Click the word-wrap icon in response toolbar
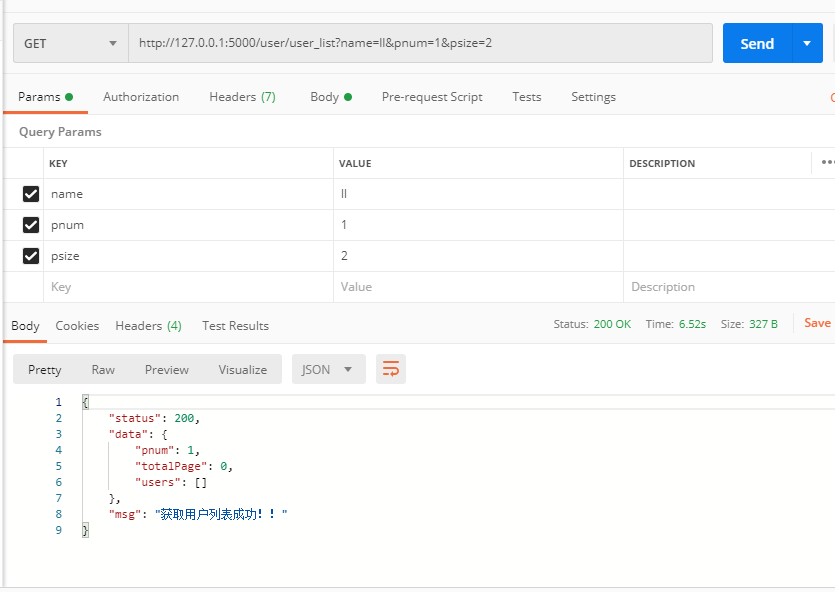This screenshot has width=835, height=592. click(390, 369)
